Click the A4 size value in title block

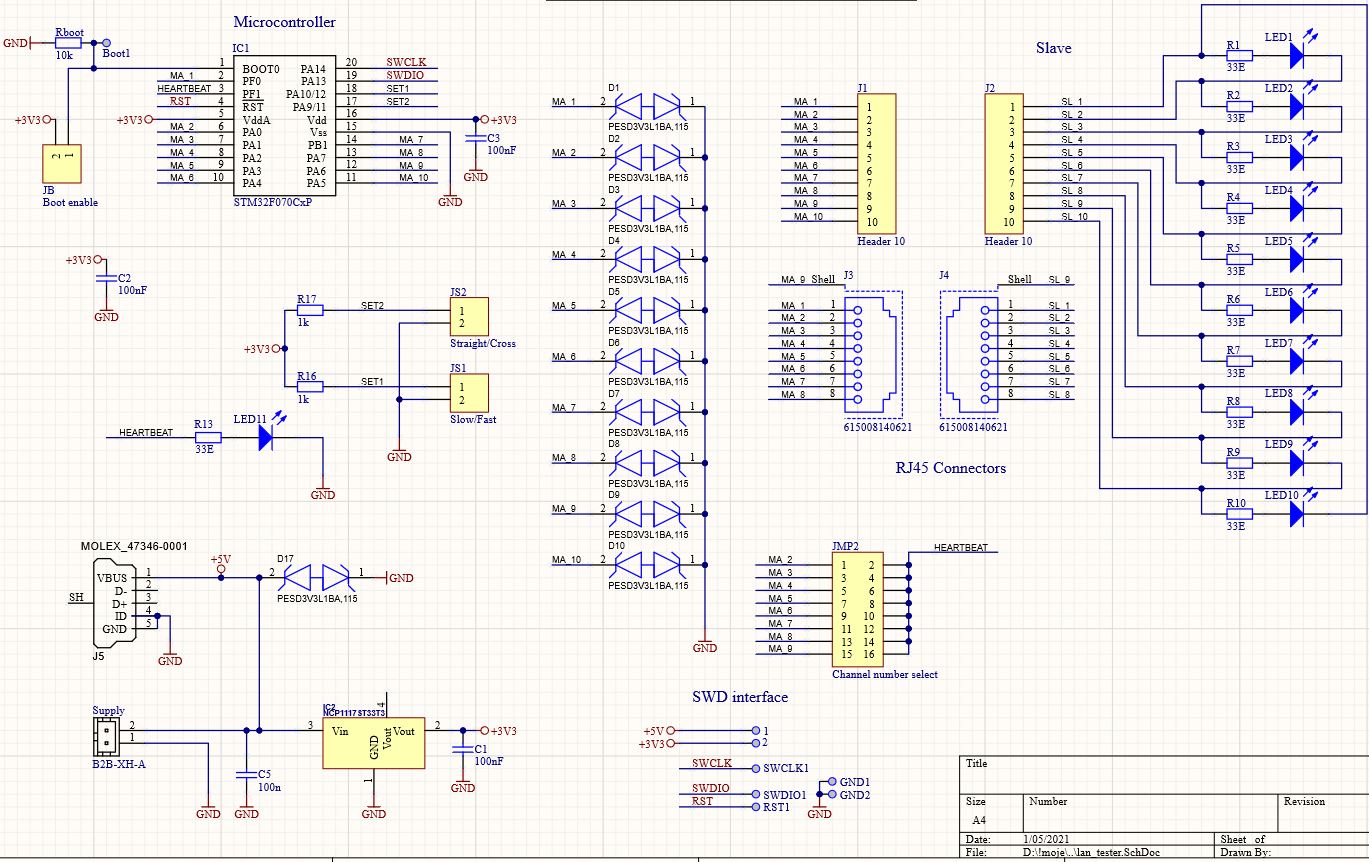(x=979, y=820)
